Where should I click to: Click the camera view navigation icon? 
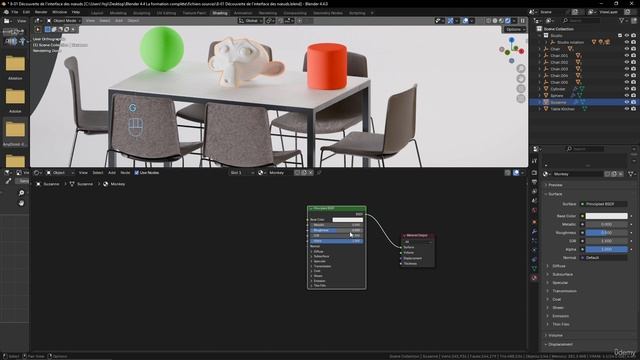coord(521,89)
